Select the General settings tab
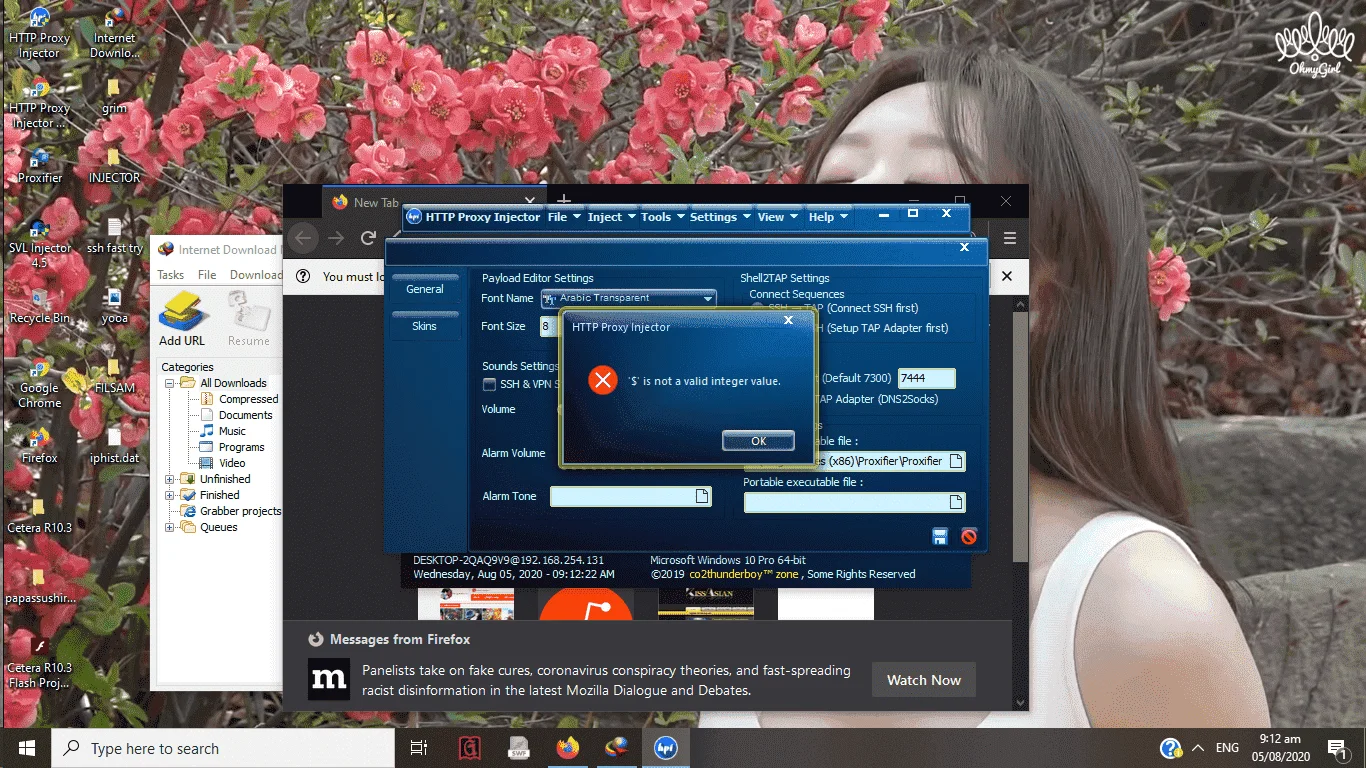 point(425,289)
